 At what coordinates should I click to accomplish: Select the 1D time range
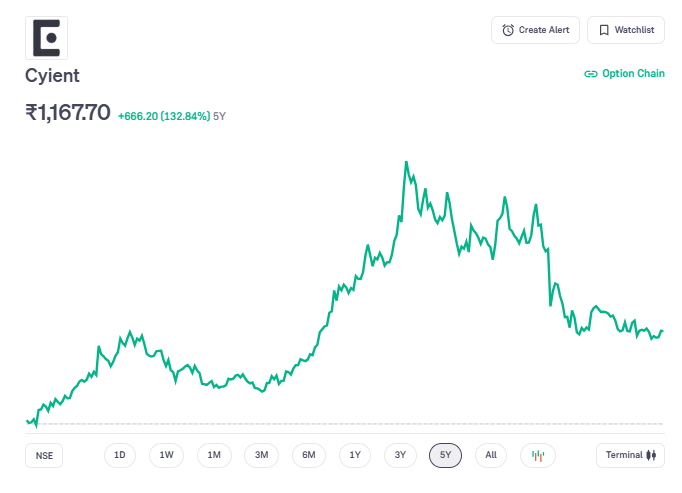[x=120, y=456]
